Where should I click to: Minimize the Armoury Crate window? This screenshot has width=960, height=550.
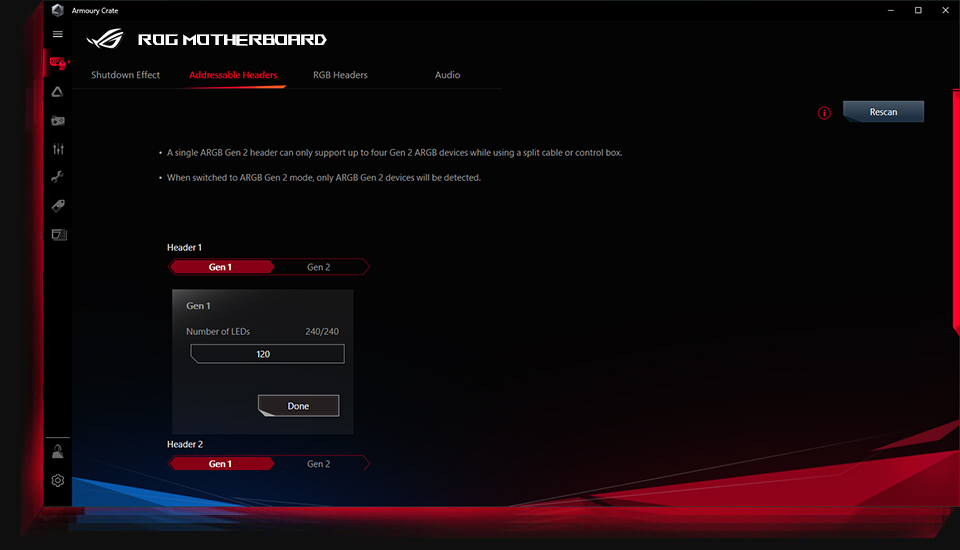click(x=891, y=10)
